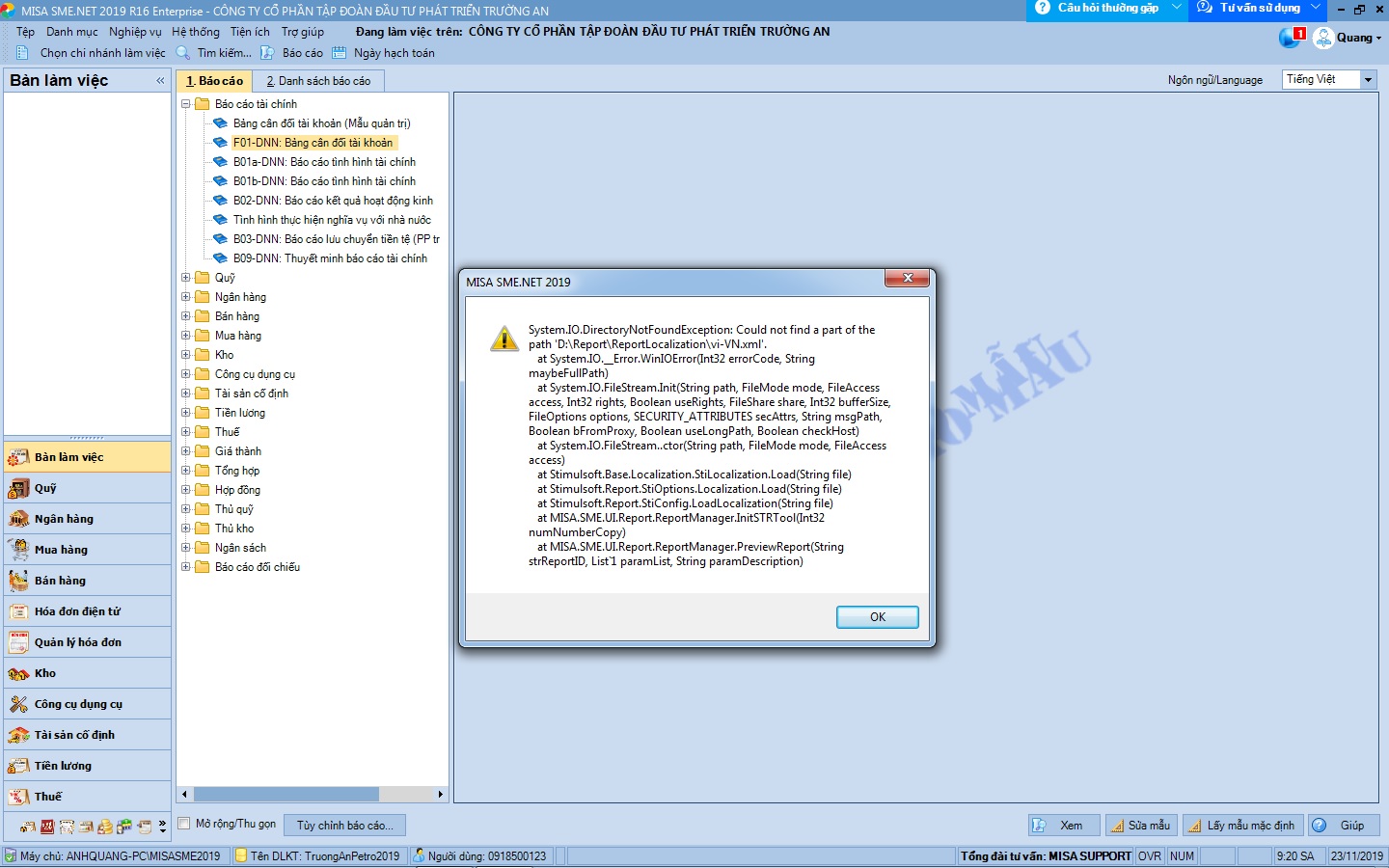Viewport: 1389px width, 868px height.
Task: Click the Tùy chỉnh báo cáo... button
Action: [344, 826]
